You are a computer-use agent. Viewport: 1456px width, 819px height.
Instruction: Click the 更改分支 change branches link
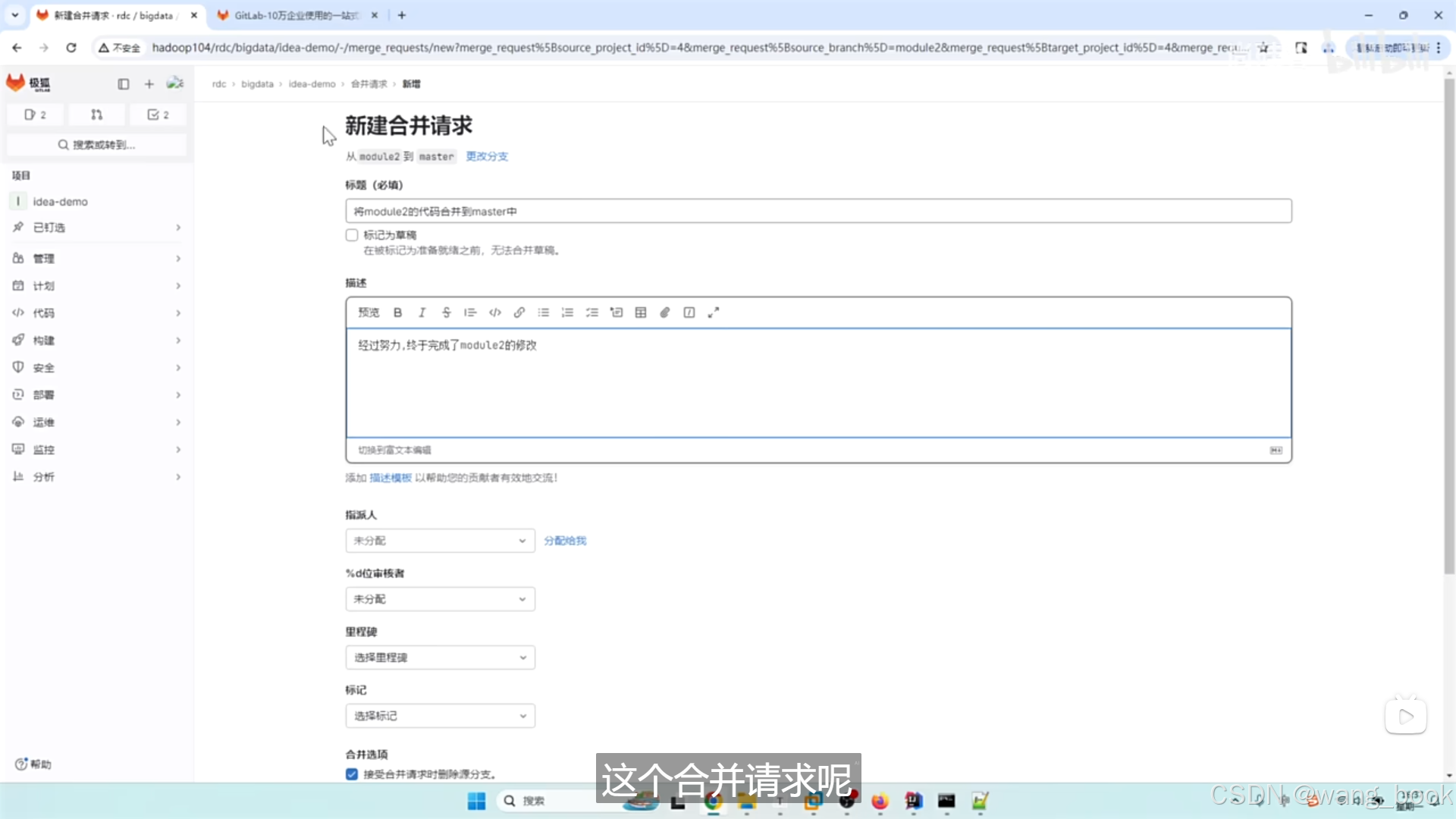487,156
